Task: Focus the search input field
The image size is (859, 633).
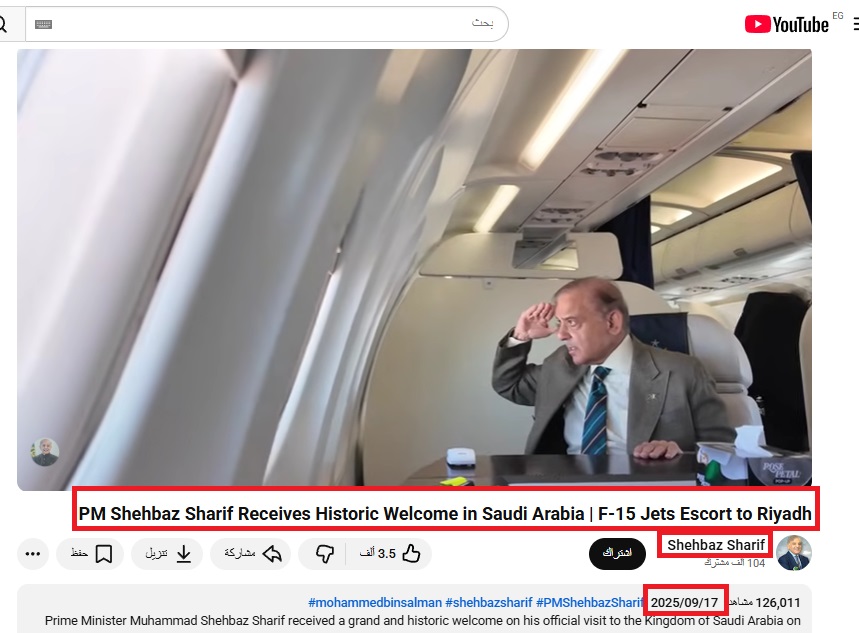Action: pos(267,24)
